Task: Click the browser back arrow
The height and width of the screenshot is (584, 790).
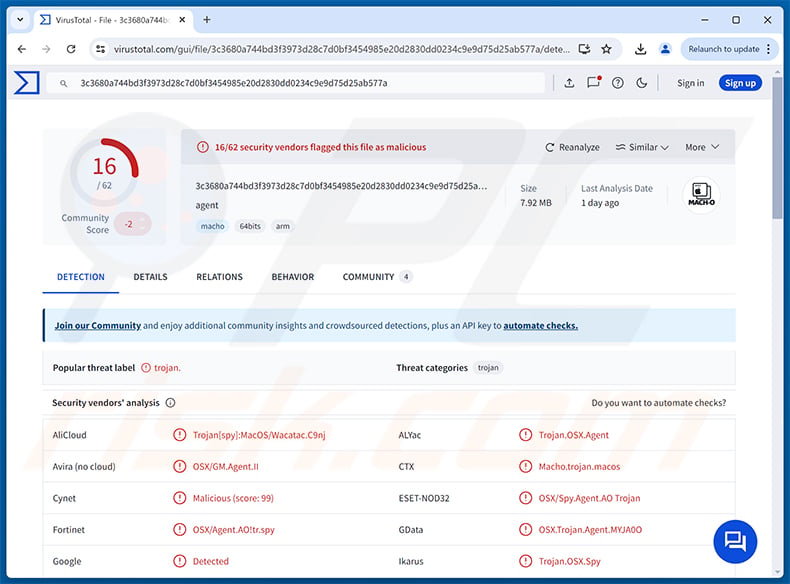Action: click(22, 49)
